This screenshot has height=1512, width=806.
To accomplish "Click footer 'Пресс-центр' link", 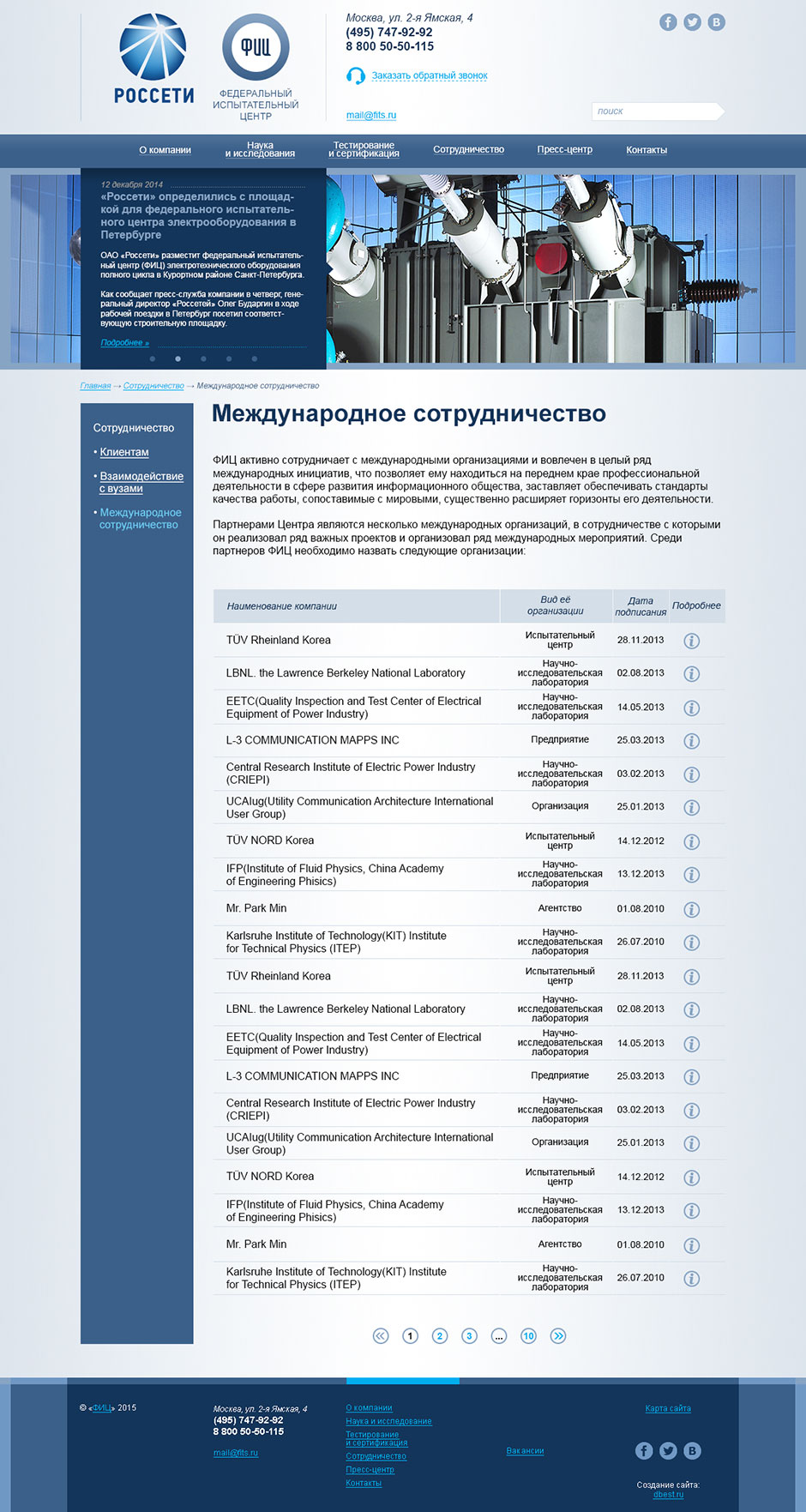I will 370,1469.
